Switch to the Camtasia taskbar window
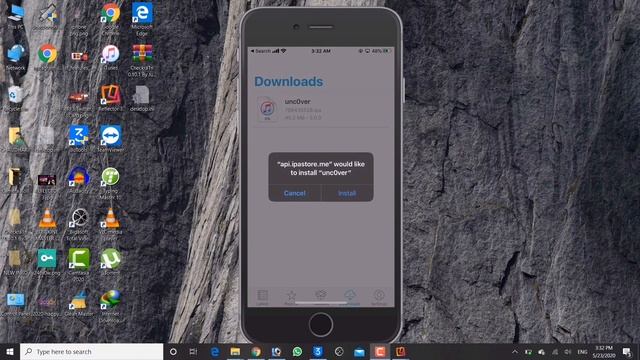 tap(380, 351)
